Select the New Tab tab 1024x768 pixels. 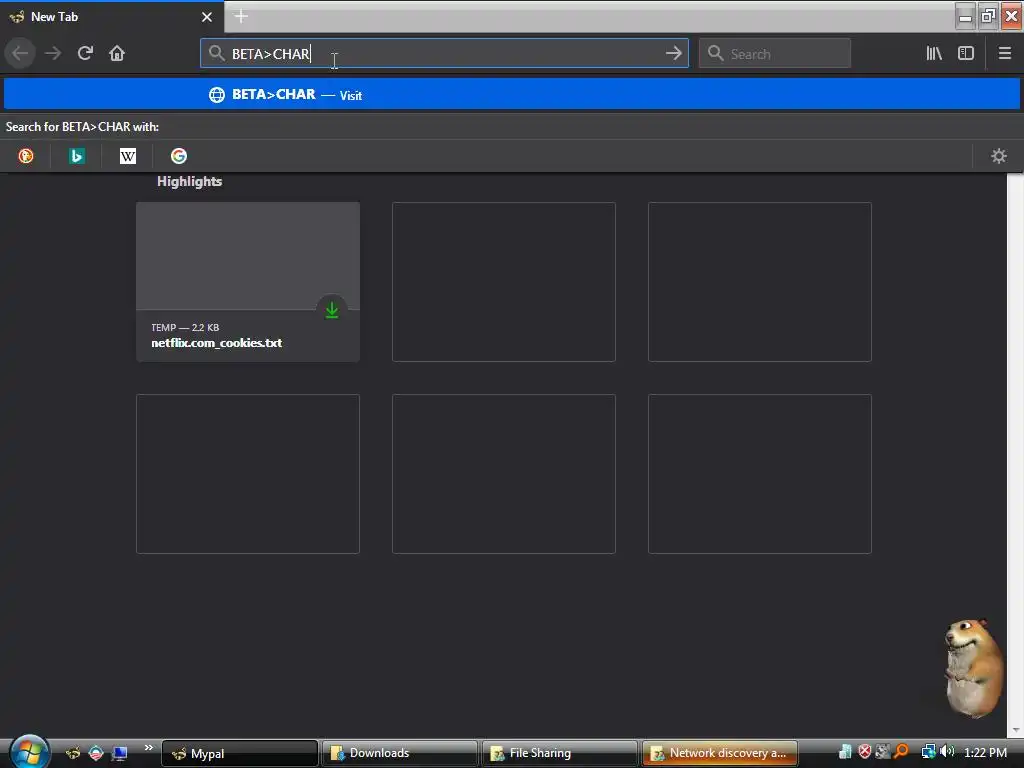(112, 17)
